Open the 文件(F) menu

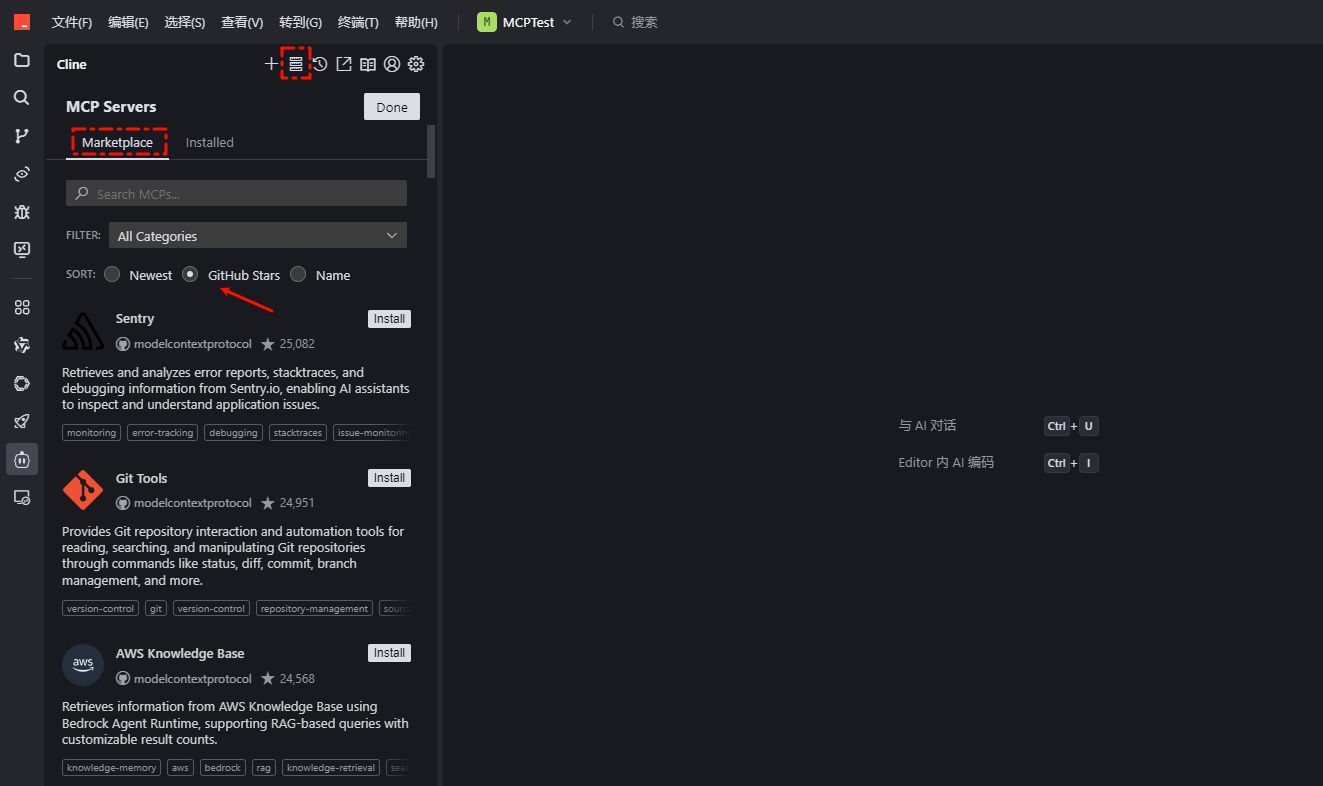pyautogui.click(x=72, y=22)
